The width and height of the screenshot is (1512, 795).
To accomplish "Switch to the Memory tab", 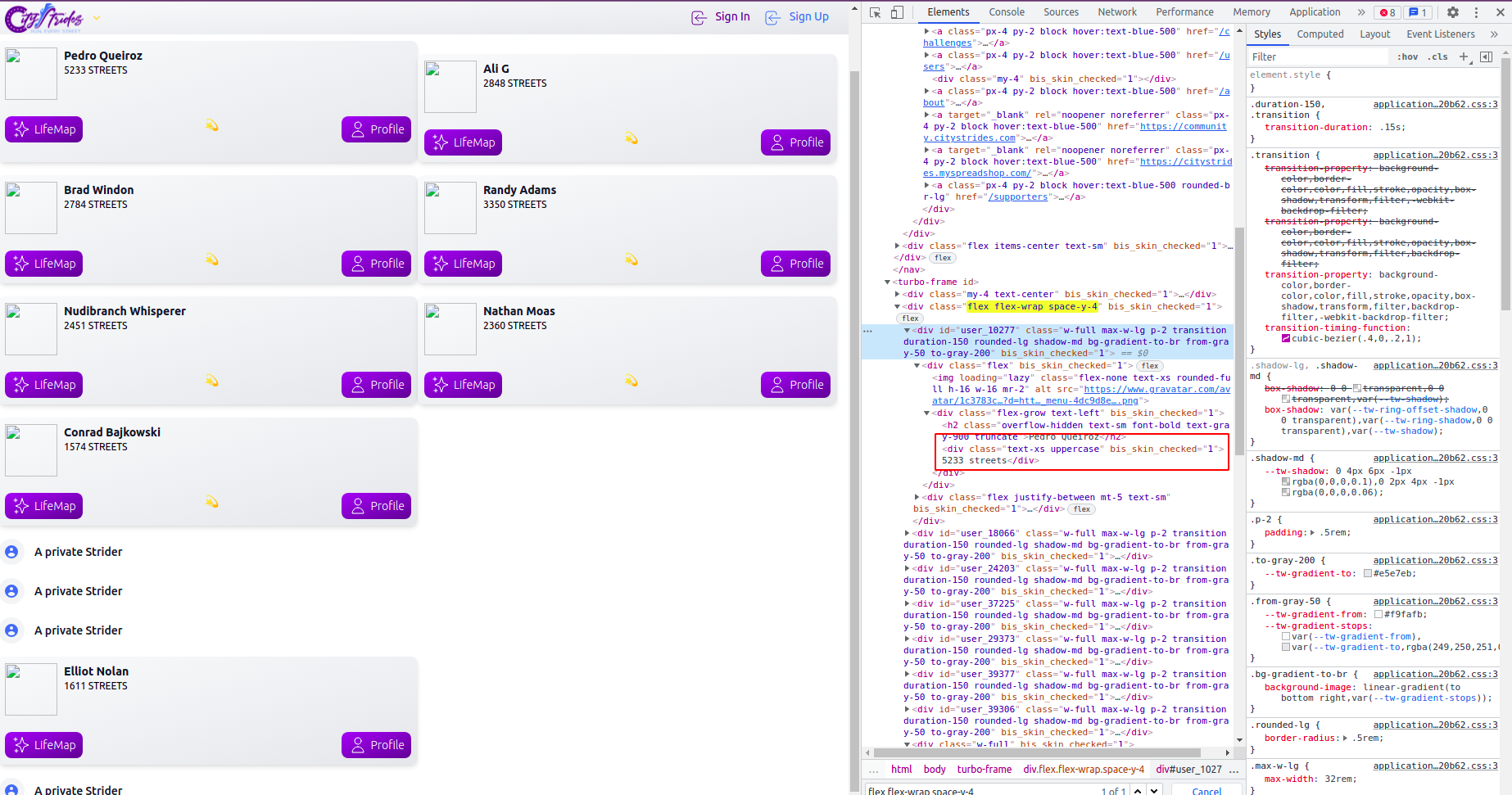I will point(1252,12).
